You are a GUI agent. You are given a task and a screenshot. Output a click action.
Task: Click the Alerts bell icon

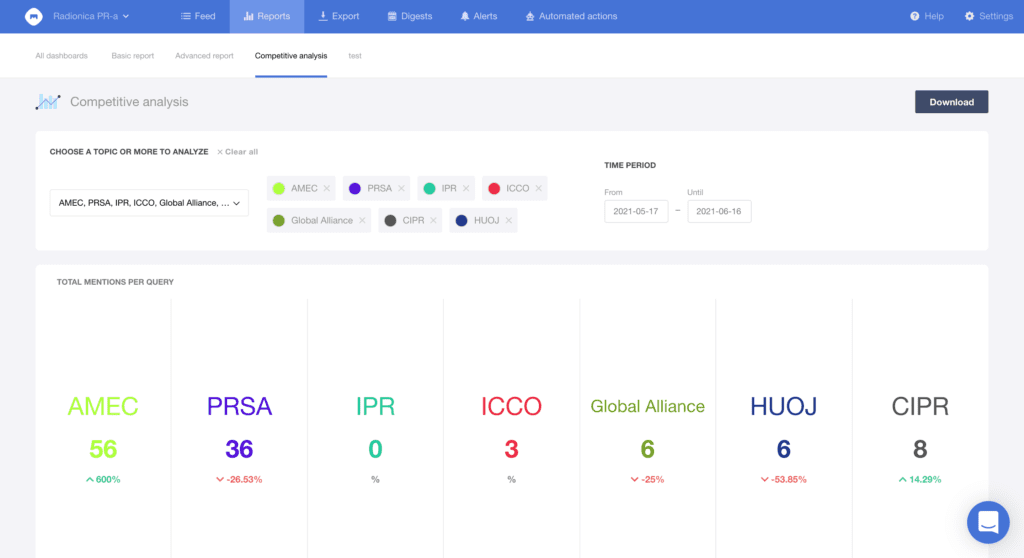[465, 17]
